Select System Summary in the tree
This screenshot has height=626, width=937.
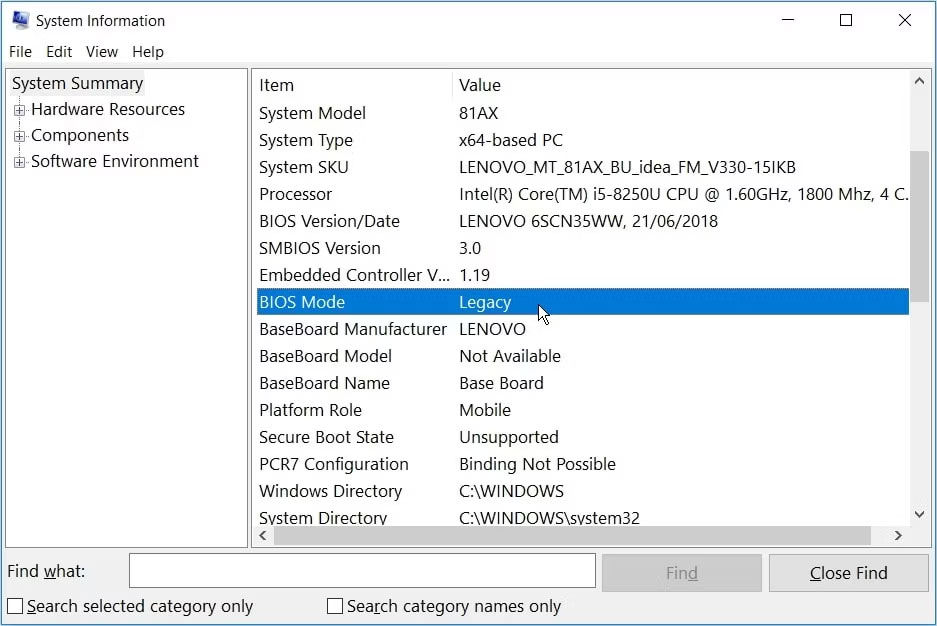pos(78,83)
